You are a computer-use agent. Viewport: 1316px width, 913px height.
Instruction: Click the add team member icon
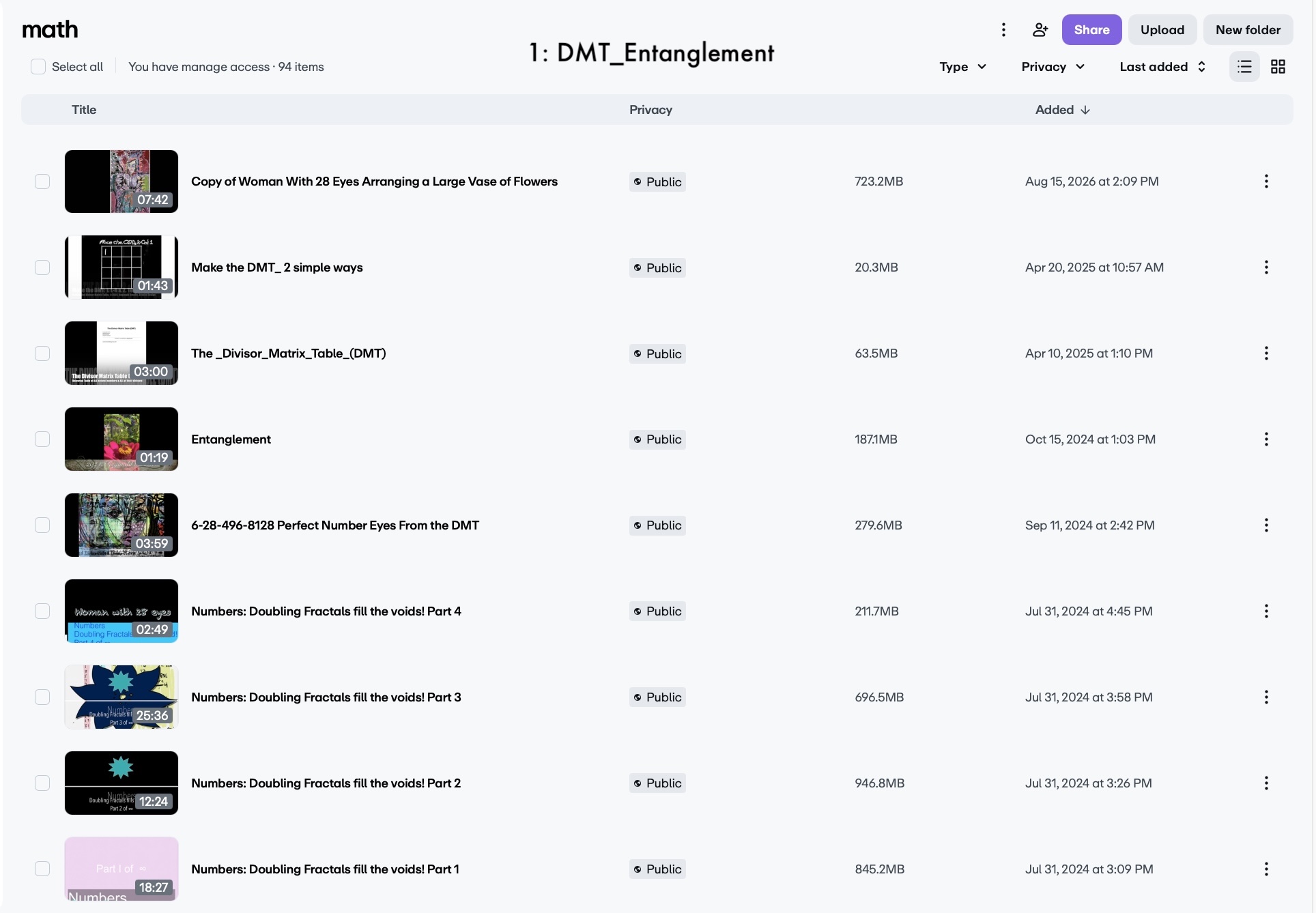pyautogui.click(x=1040, y=29)
